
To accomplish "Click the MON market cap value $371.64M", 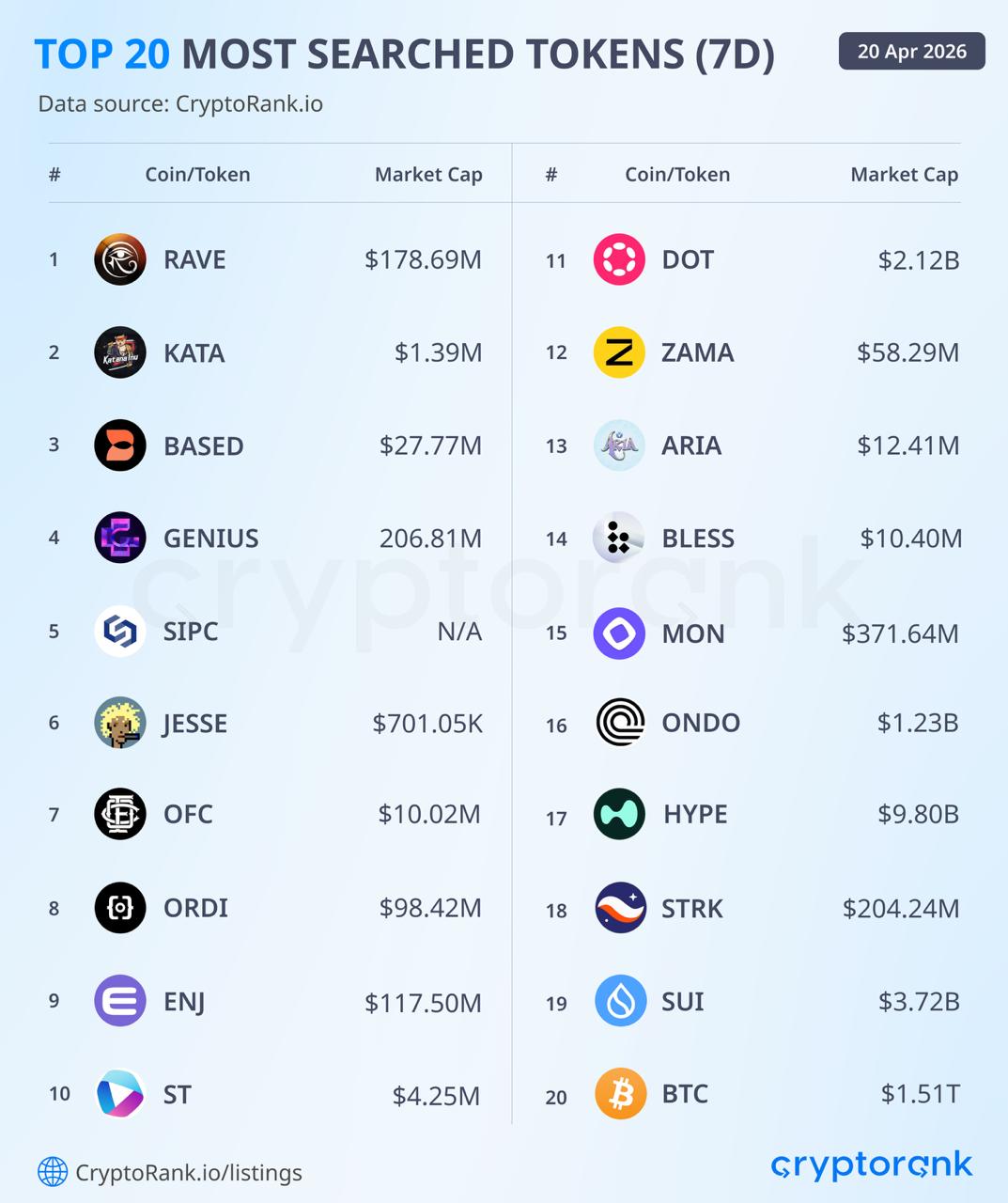I will [900, 633].
